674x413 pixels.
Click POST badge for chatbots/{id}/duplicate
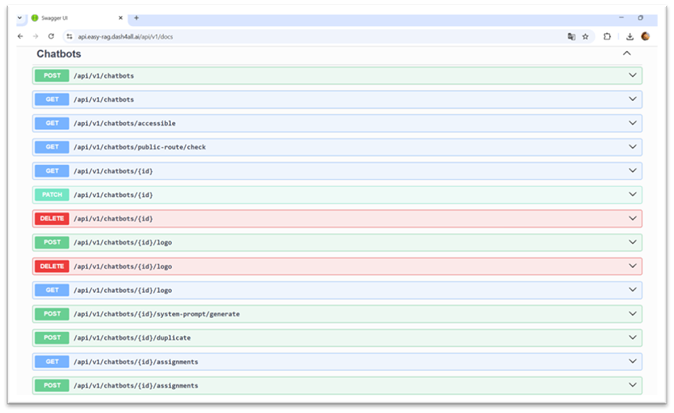click(52, 338)
